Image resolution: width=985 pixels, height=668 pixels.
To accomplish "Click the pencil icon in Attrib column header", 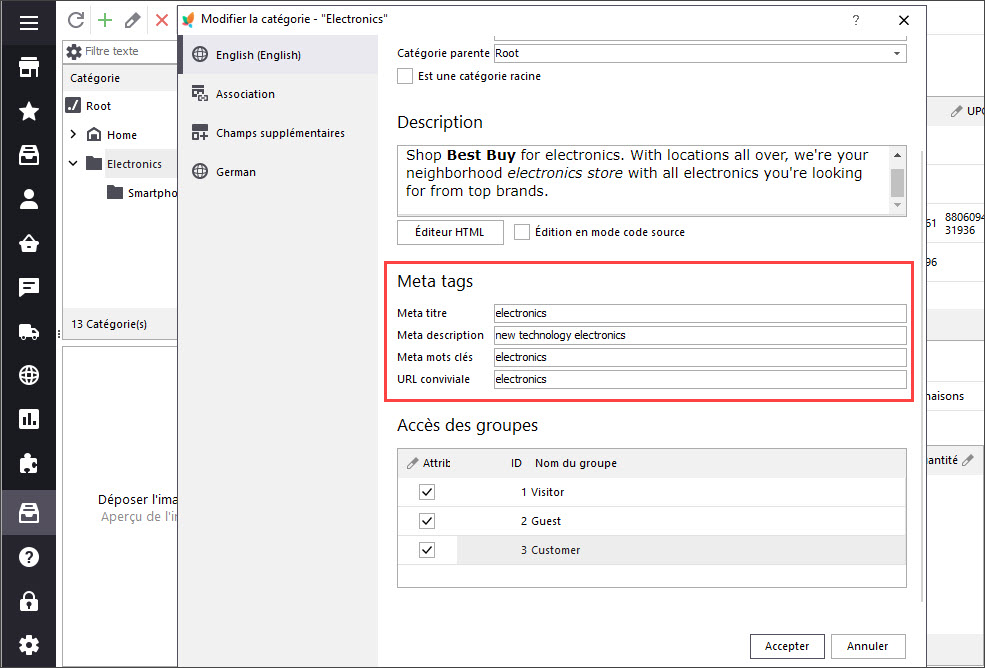I will pos(412,463).
